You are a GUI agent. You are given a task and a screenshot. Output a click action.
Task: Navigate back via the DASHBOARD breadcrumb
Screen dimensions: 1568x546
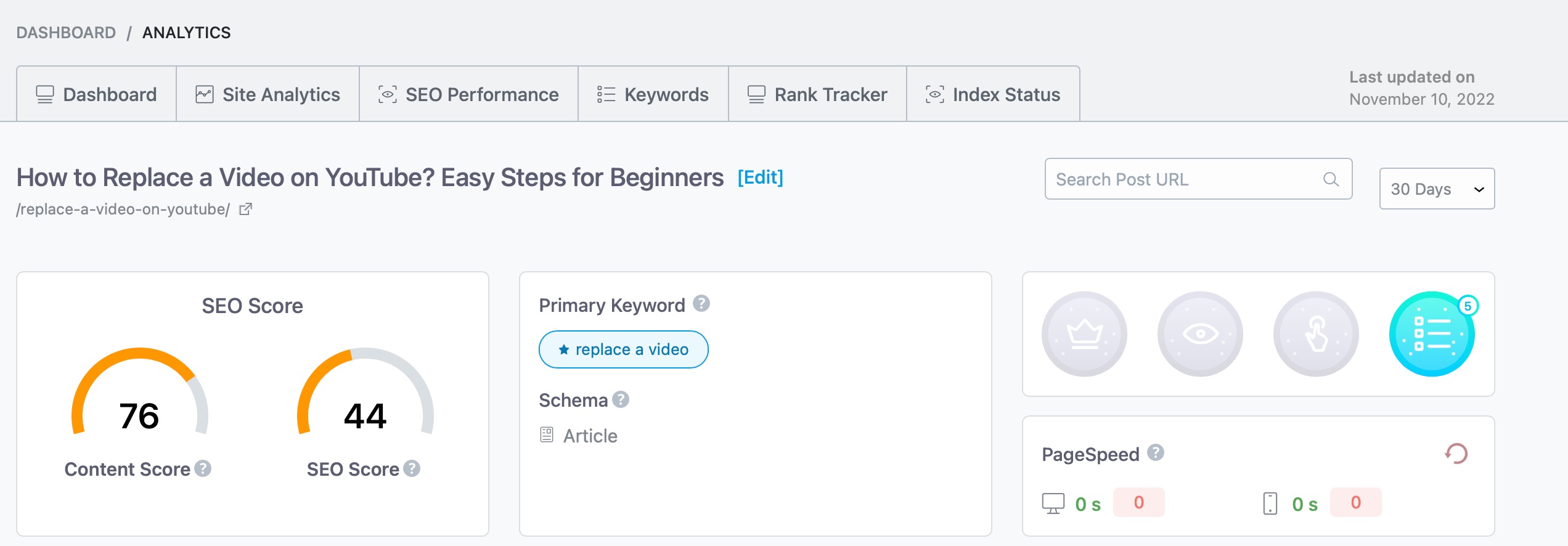(65, 32)
